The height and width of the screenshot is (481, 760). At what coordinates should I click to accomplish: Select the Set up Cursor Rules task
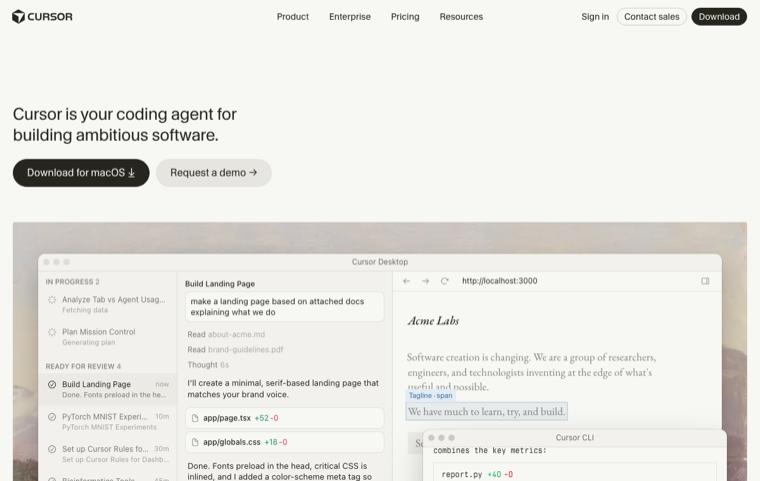(x=108, y=454)
